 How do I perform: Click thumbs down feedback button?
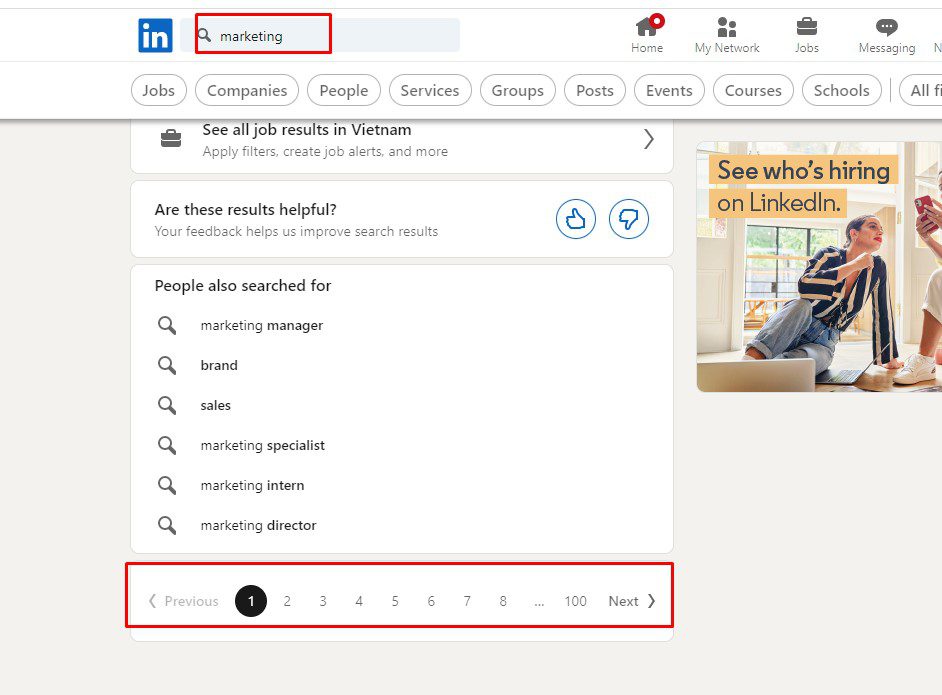(x=628, y=219)
